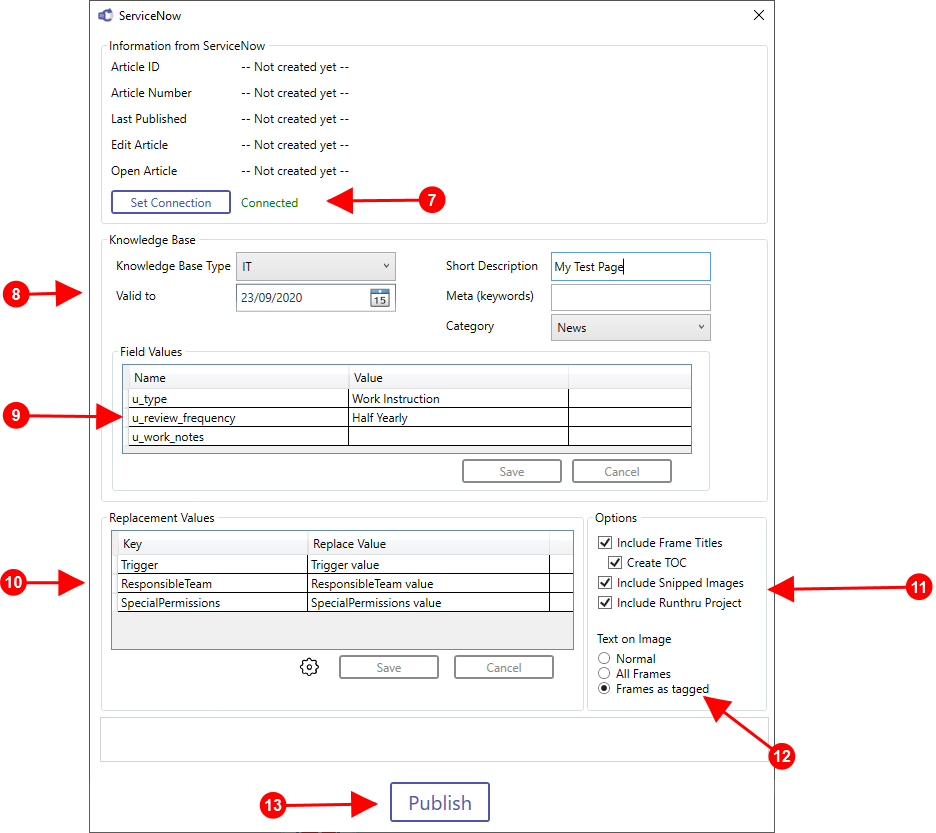This screenshot has height=833, width=936.
Task: Click the u_review_frequency name cell
Action: click(x=238, y=418)
